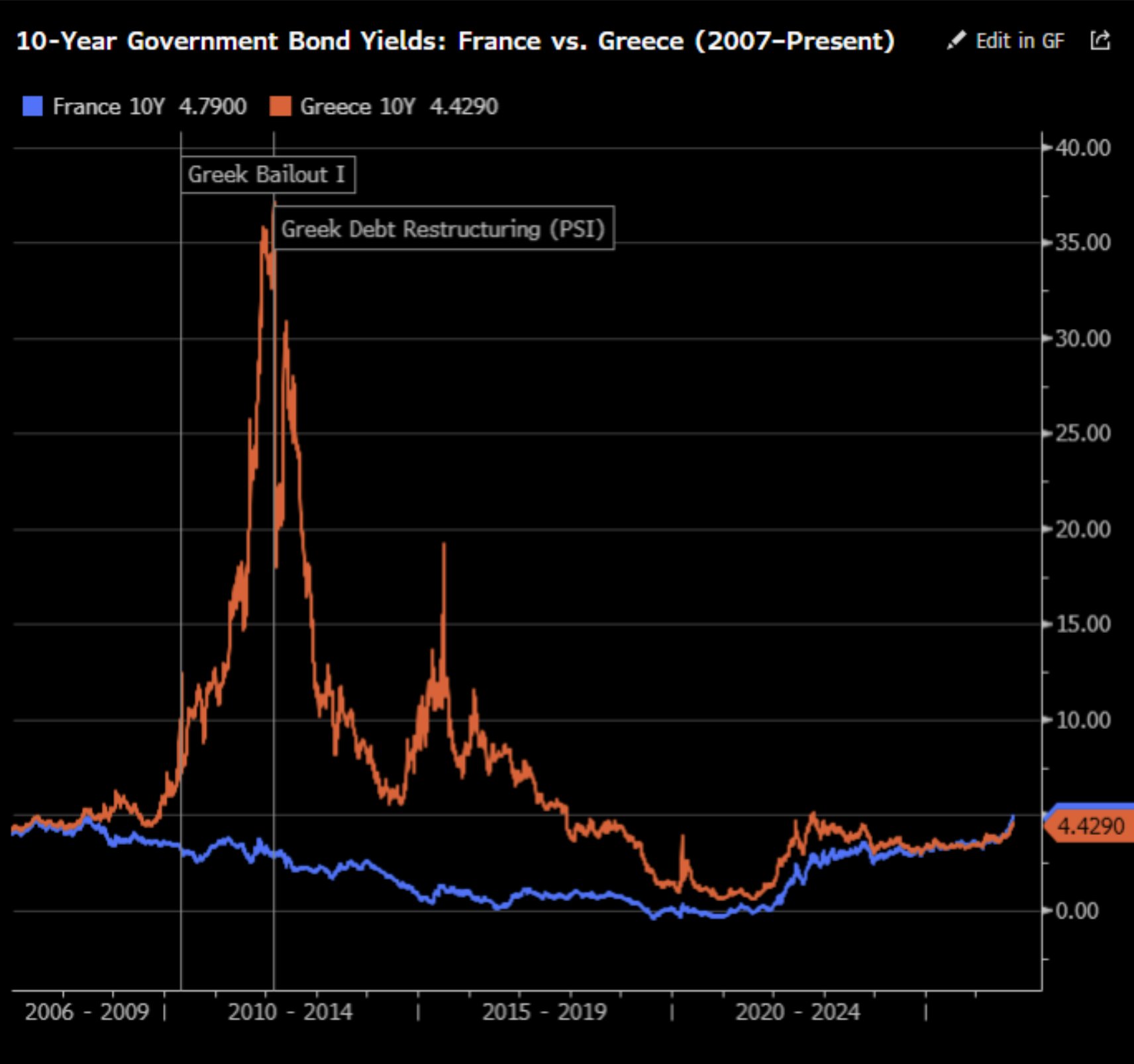Viewport: 1134px width, 1064px height.
Task: Click France 10Y value 4.7900
Action: click(213, 107)
